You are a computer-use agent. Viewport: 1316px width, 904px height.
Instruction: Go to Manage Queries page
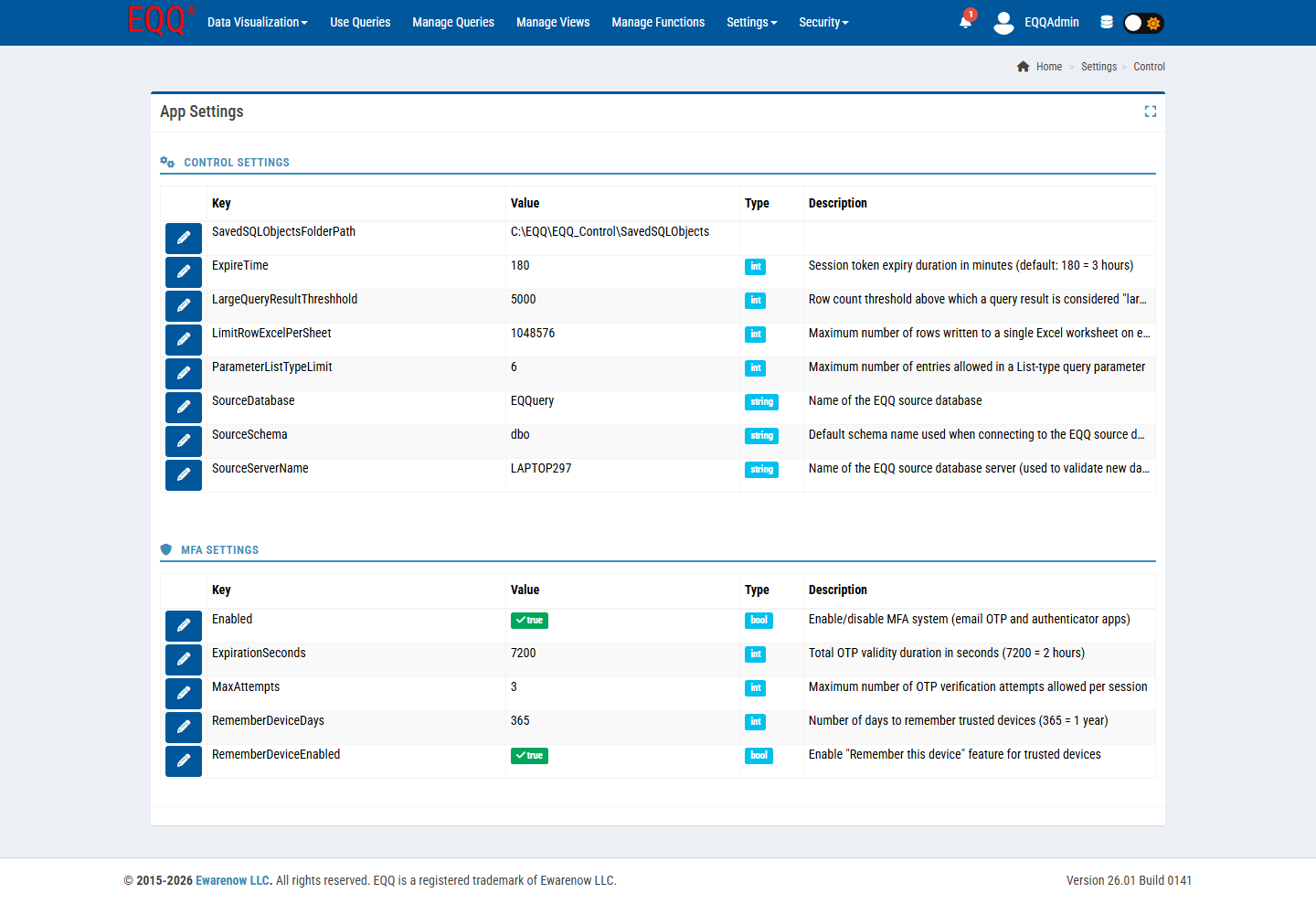click(x=453, y=22)
